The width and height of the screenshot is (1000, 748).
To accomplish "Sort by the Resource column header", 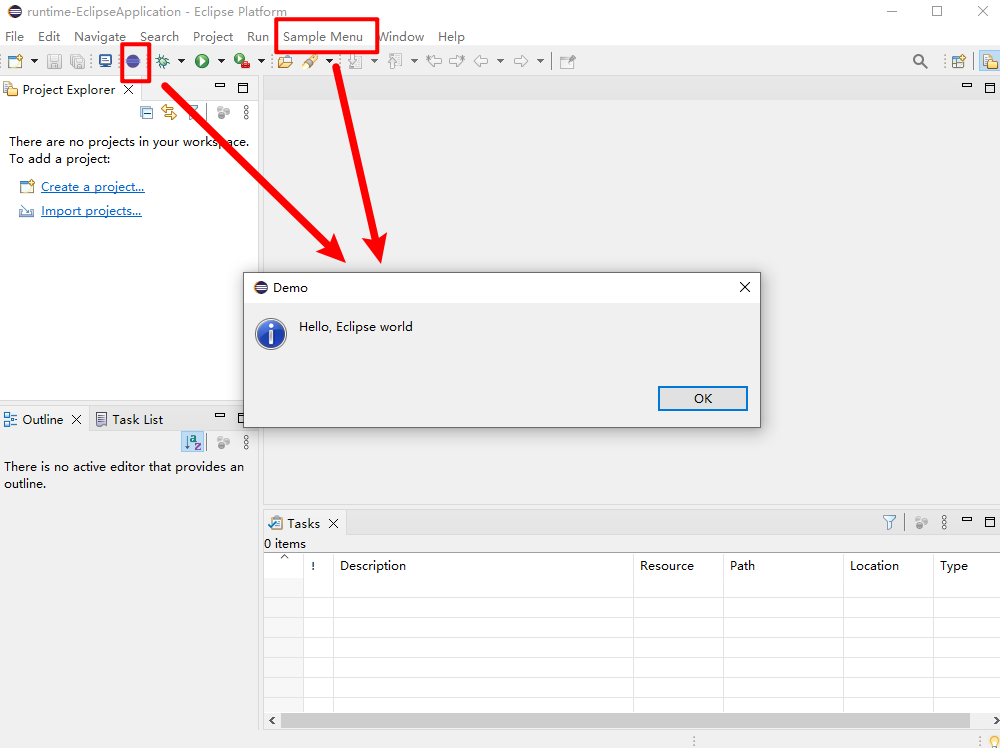I will pyautogui.click(x=679, y=566).
